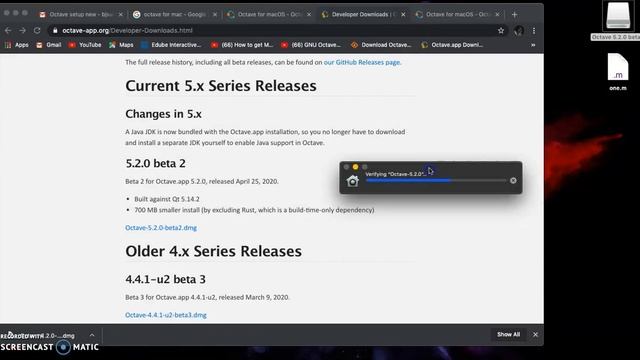The image size is (640, 360).
Task: Click Current 5.x Series Releases heading
Action: click(221, 86)
